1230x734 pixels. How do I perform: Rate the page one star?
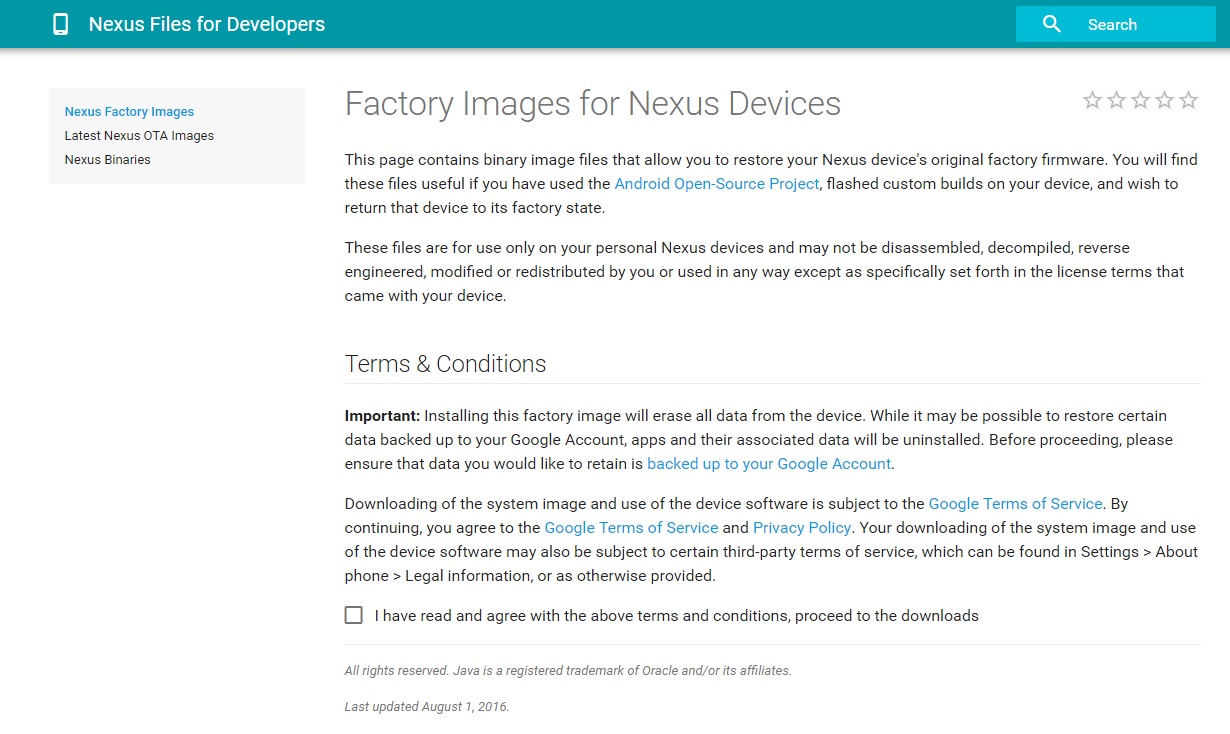[1092, 100]
